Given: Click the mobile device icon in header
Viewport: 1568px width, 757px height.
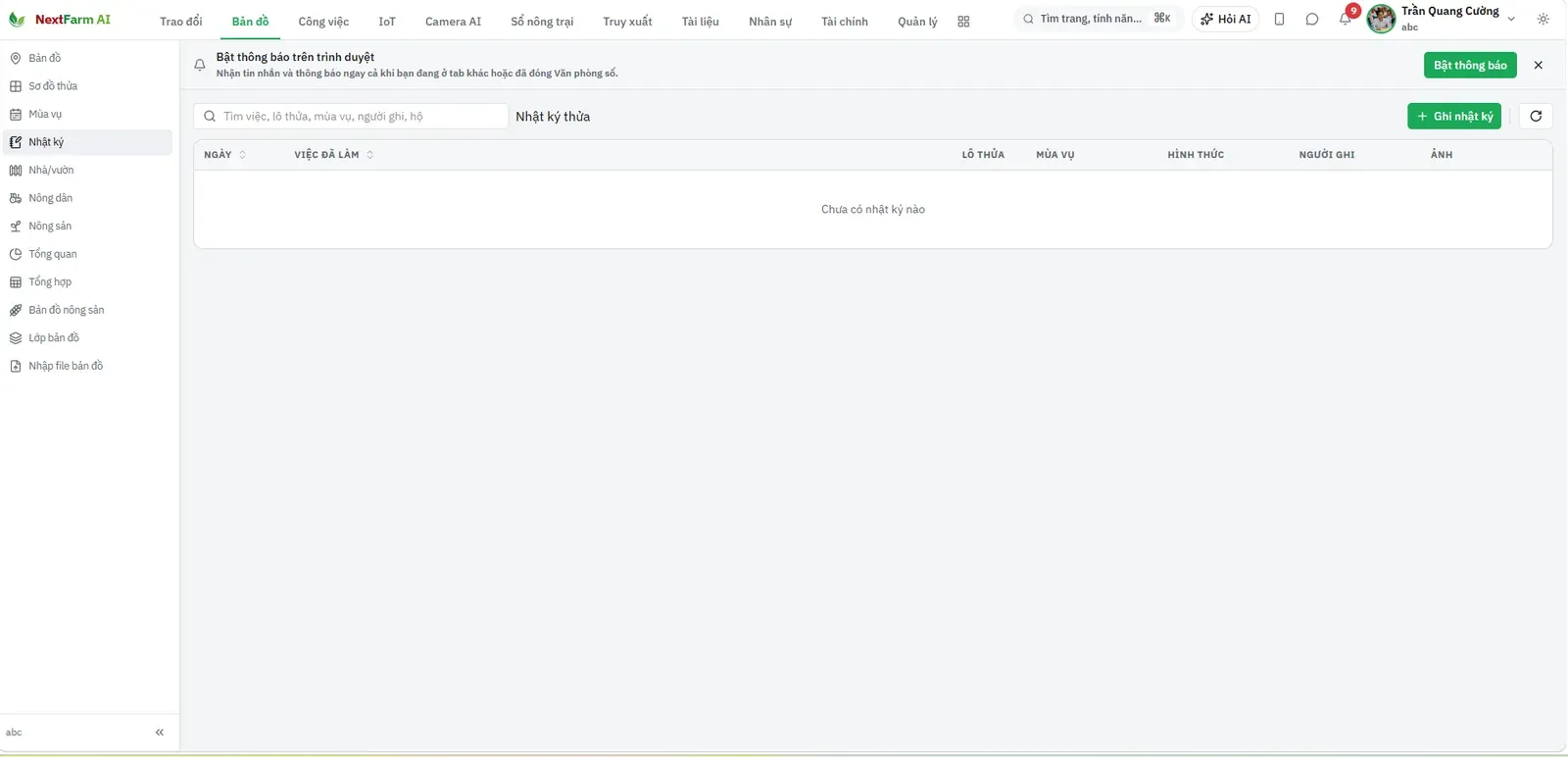Looking at the screenshot, I should click(x=1279, y=19).
